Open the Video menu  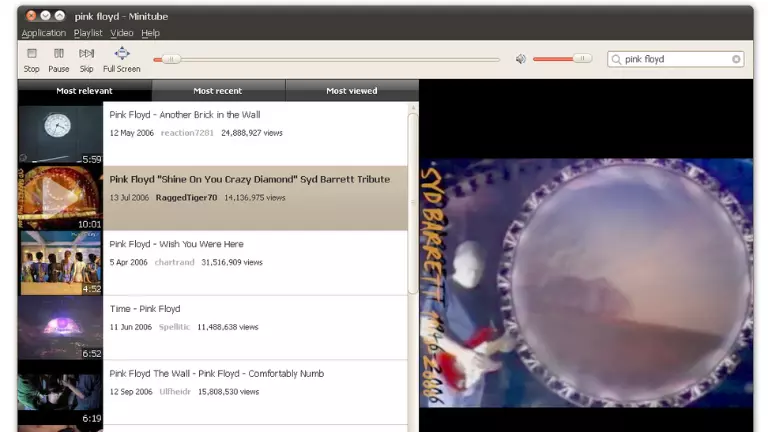point(121,33)
